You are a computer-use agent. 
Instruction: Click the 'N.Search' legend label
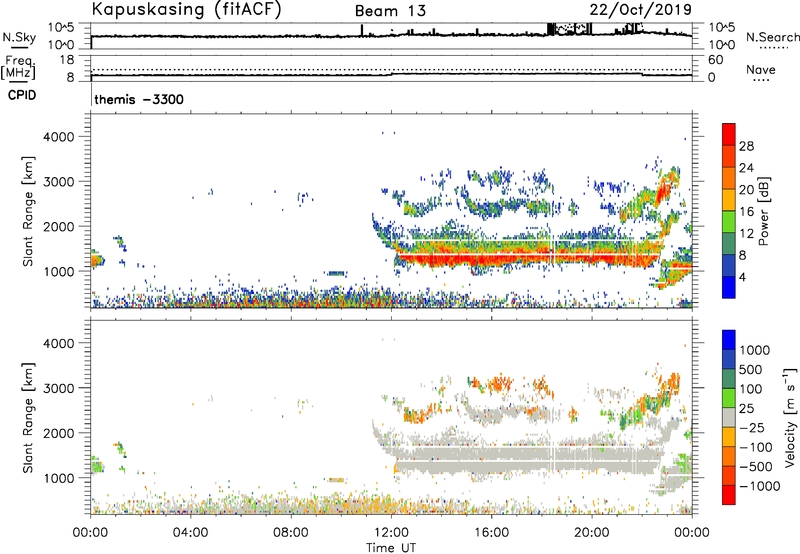point(772,37)
